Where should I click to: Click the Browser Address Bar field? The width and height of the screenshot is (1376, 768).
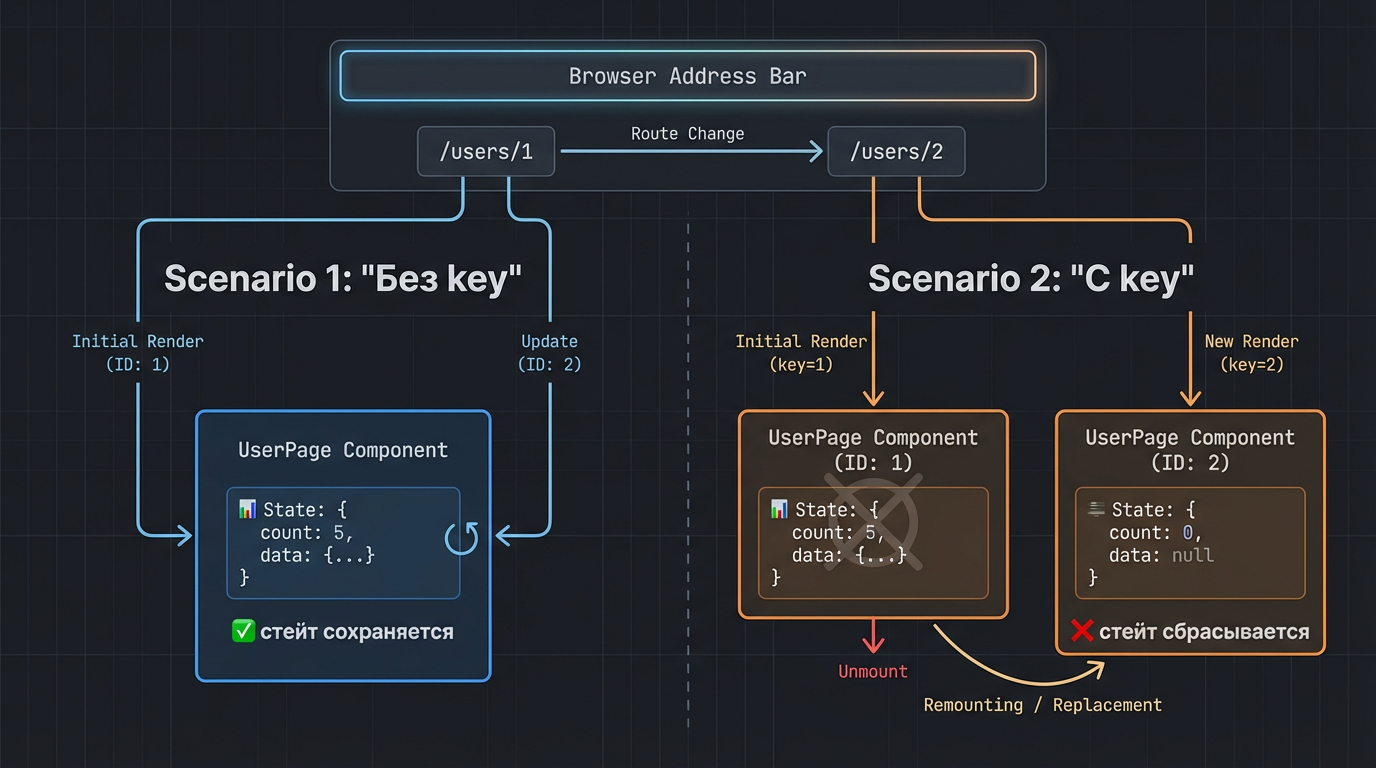(x=687, y=76)
